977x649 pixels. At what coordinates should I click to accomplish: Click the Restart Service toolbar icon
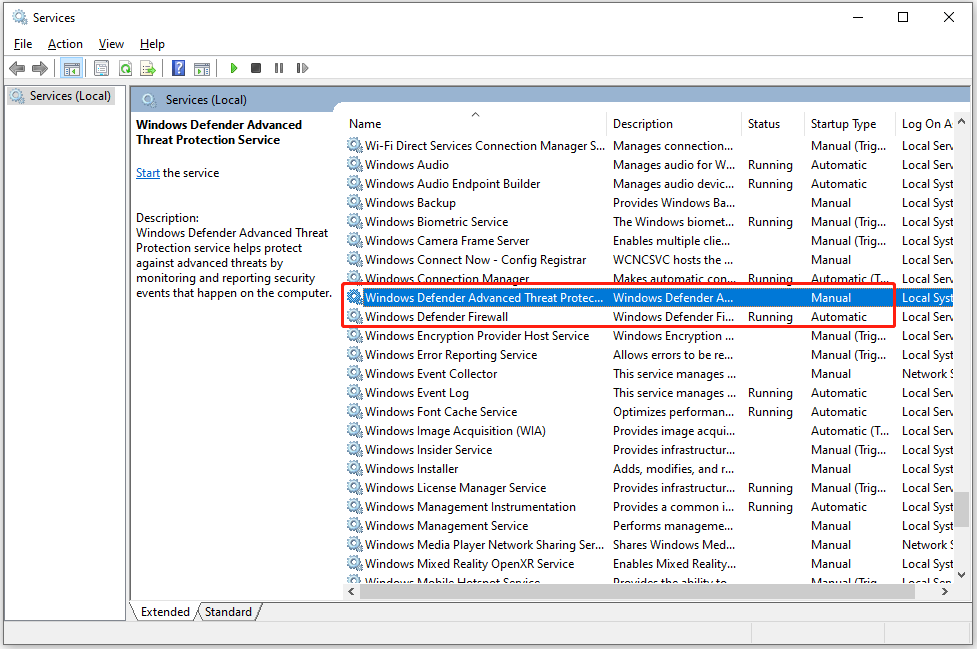(x=303, y=67)
